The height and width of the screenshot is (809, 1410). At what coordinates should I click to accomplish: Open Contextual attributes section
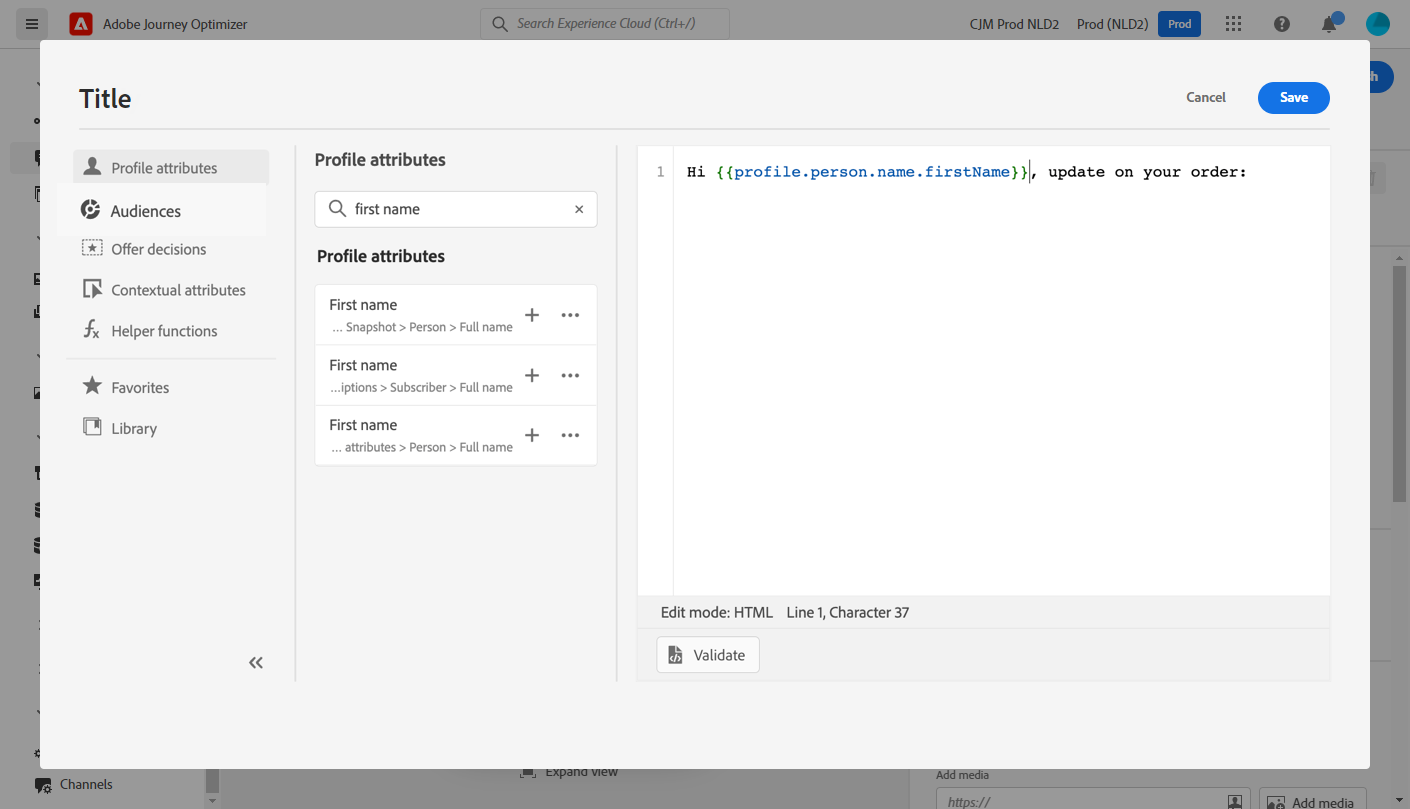[178, 290]
